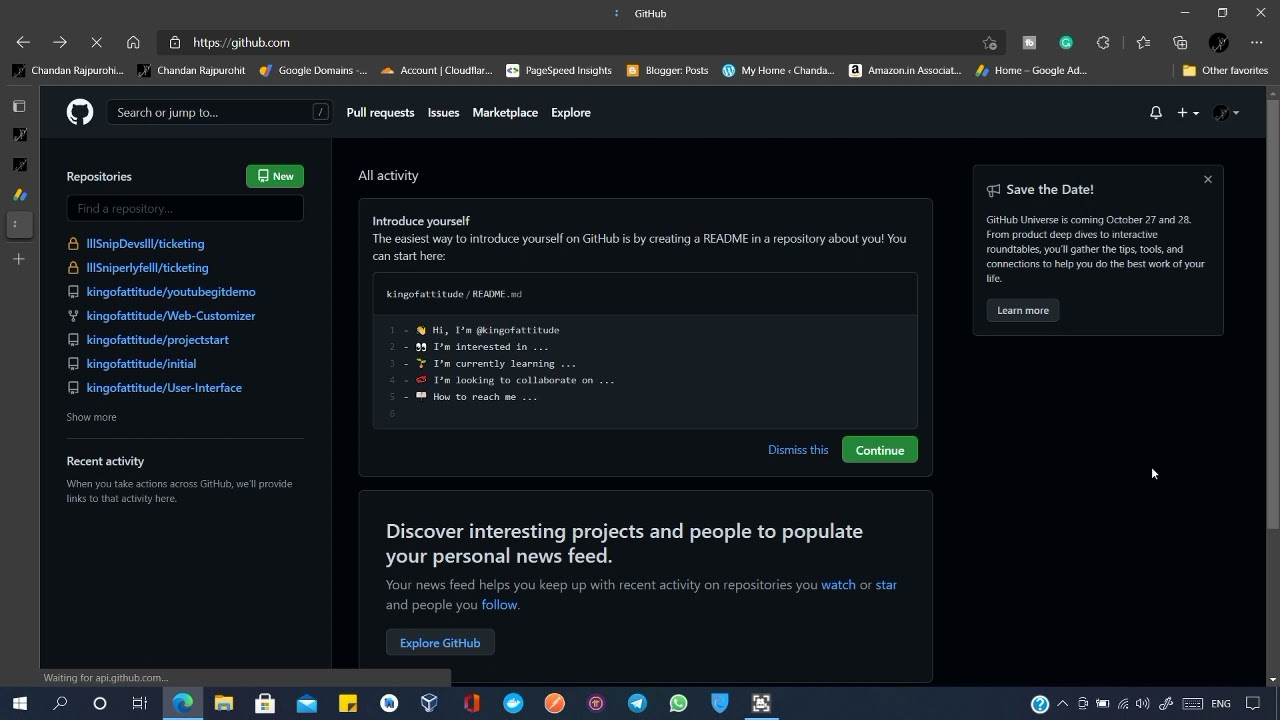Open Task View on taskbar

click(x=140, y=704)
